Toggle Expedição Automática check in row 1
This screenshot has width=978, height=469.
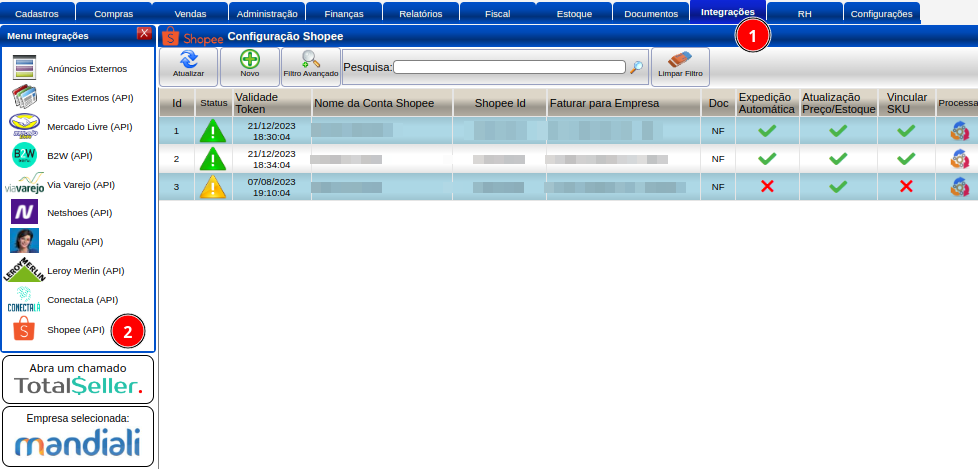(x=767, y=131)
